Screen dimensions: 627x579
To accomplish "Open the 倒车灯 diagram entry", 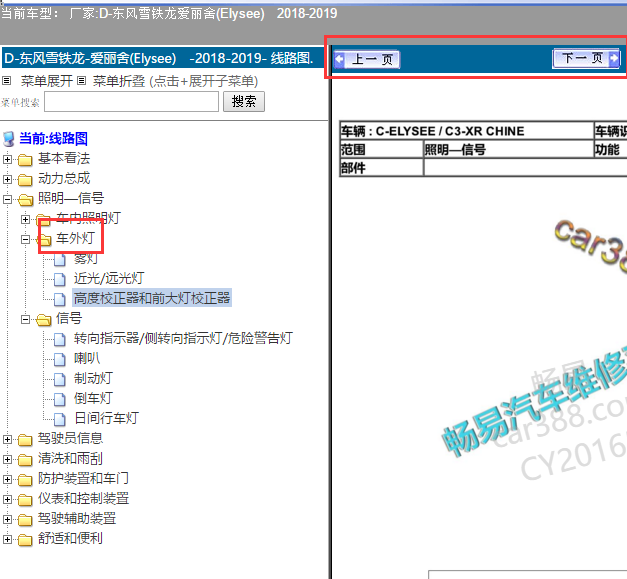I will coord(93,398).
